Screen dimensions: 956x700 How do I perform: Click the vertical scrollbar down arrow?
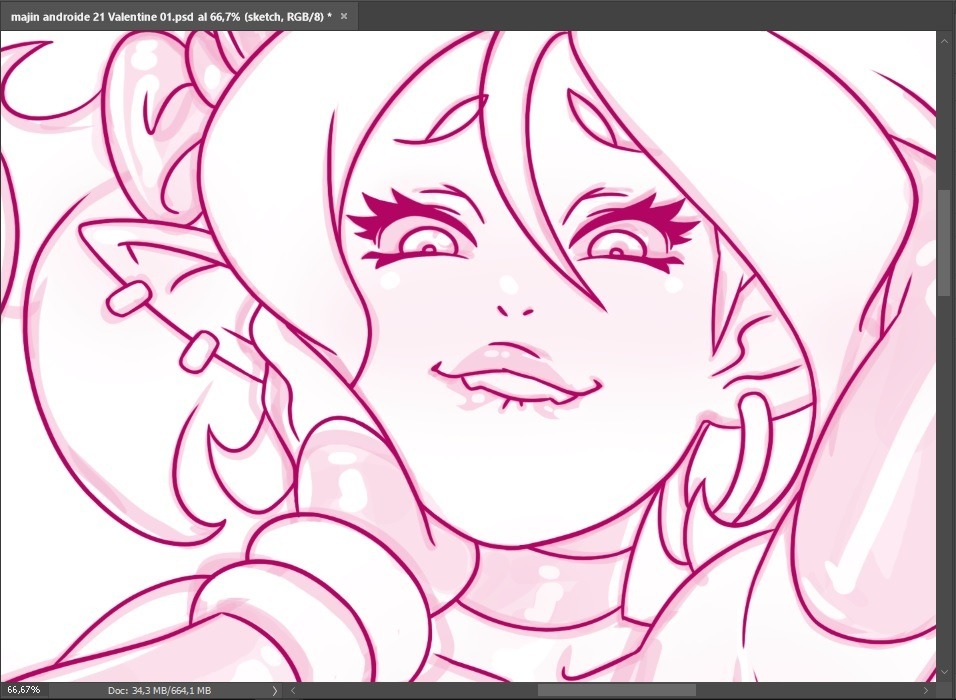[x=945, y=674]
